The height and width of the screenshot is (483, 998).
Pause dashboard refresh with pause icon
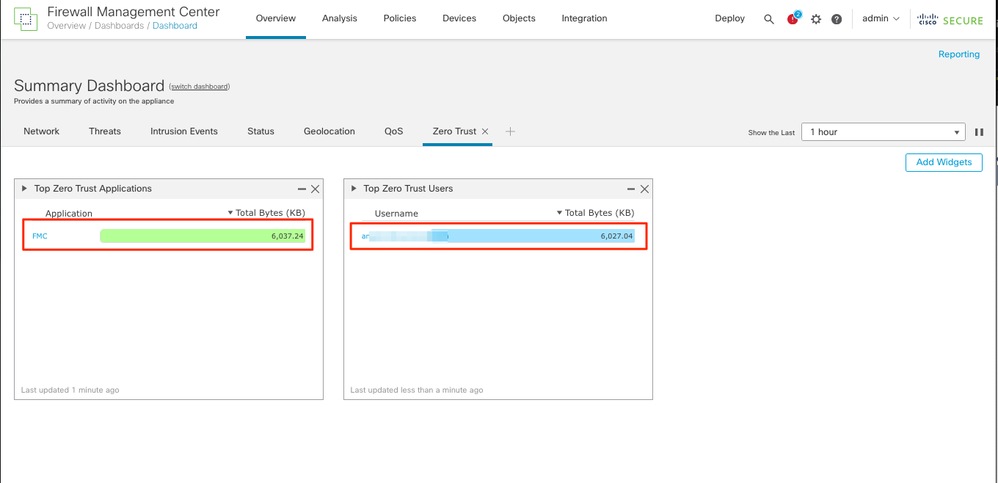point(979,132)
